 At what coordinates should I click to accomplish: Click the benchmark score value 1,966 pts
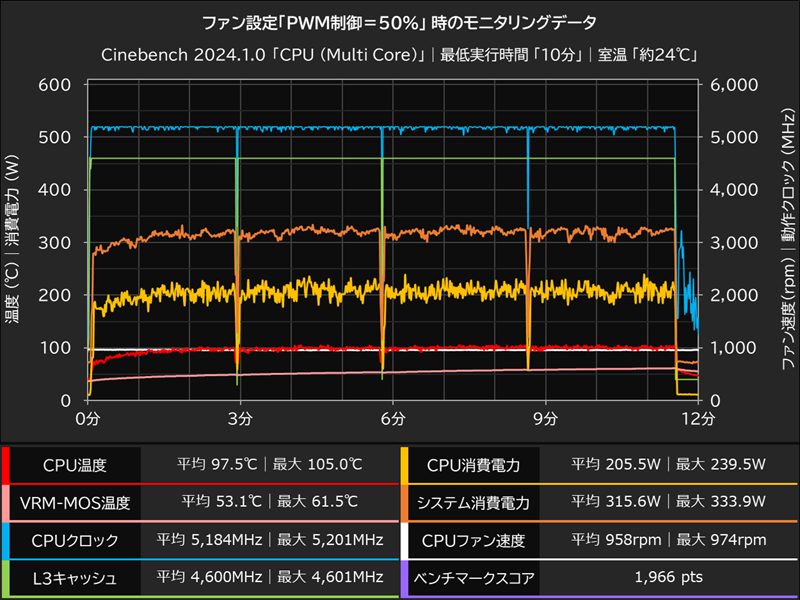[667, 576]
